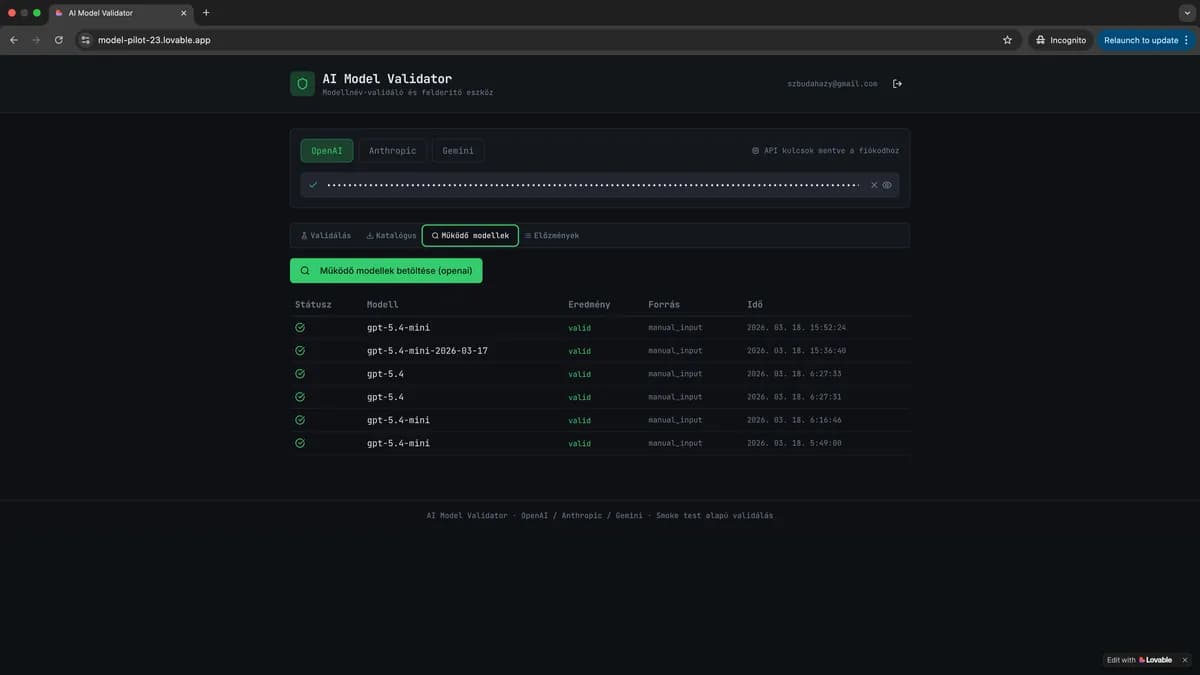Toggle API key visibility eye icon
The width and height of the screenshot is (1200, 675).
pos(887,185)
